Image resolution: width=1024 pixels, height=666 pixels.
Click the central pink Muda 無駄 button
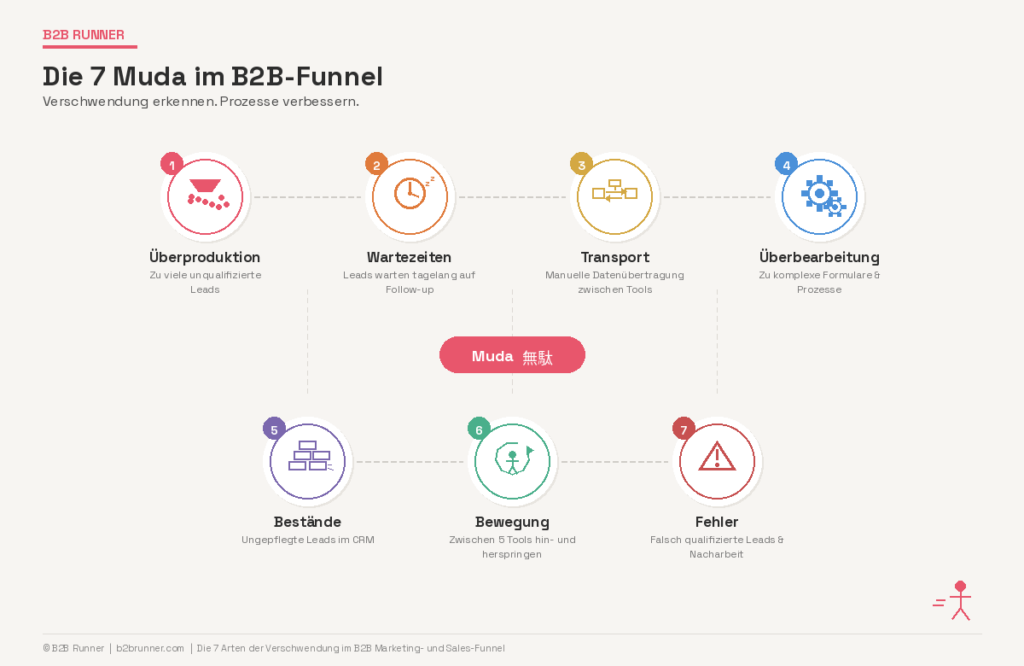coord(512,354)
